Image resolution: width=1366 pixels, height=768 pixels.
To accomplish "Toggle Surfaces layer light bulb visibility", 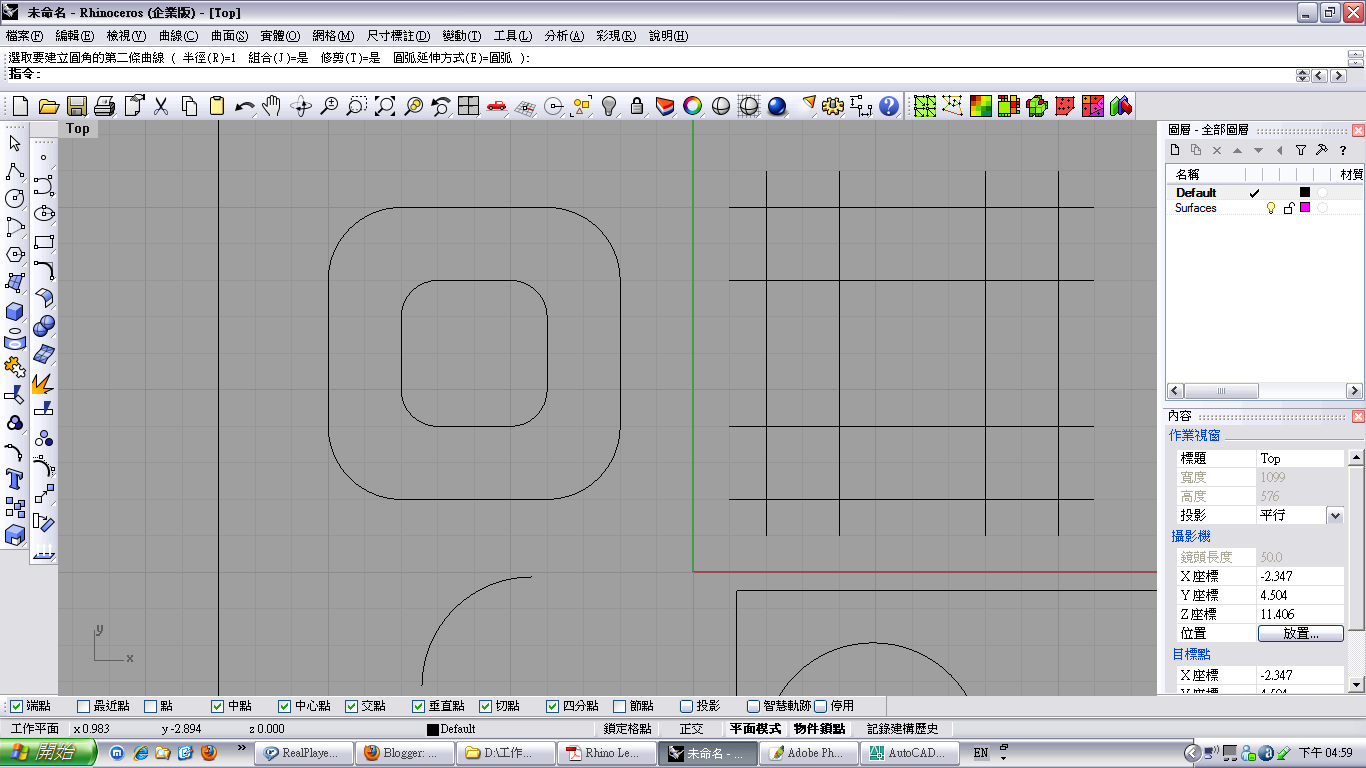I will pos(1271,208).
